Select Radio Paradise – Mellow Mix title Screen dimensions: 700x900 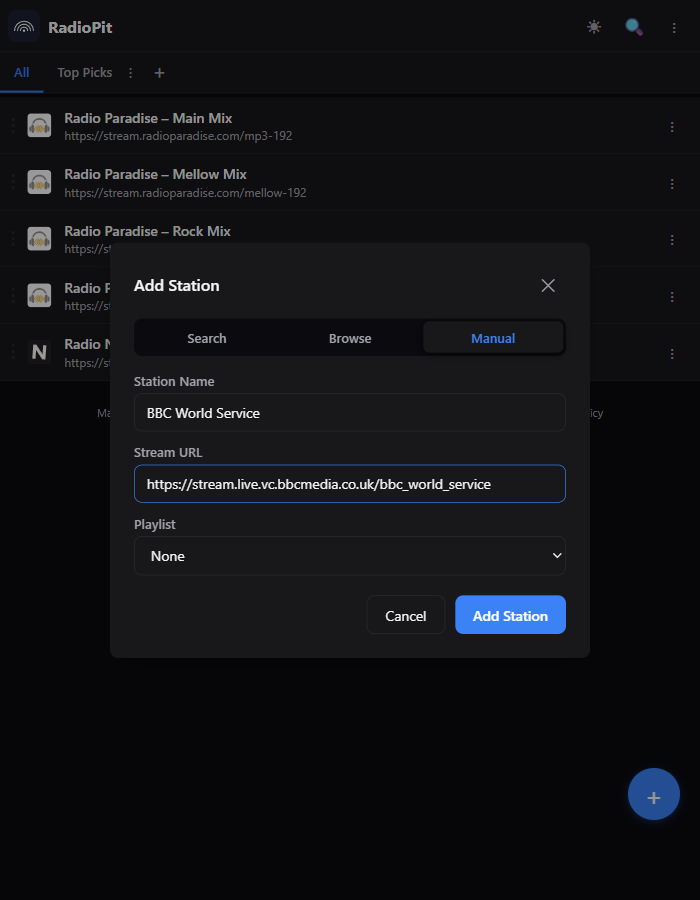[155, 174]
